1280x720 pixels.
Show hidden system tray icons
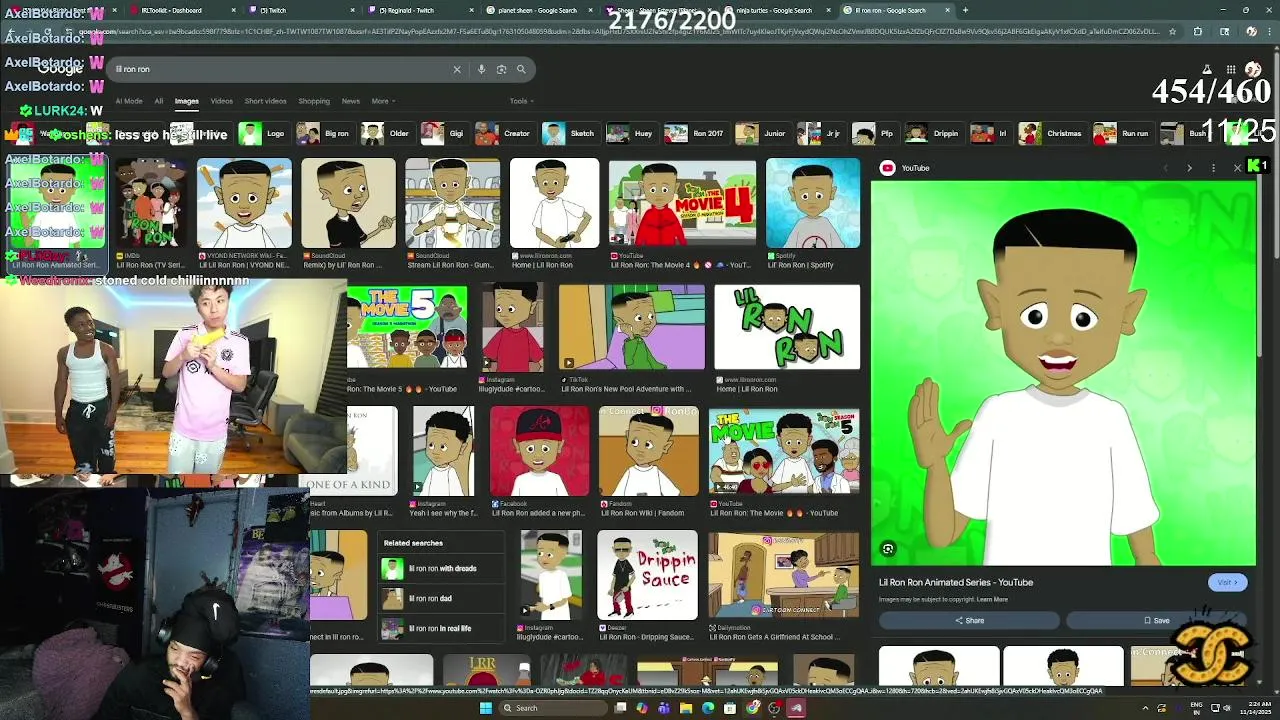[x=1145, y=708]
